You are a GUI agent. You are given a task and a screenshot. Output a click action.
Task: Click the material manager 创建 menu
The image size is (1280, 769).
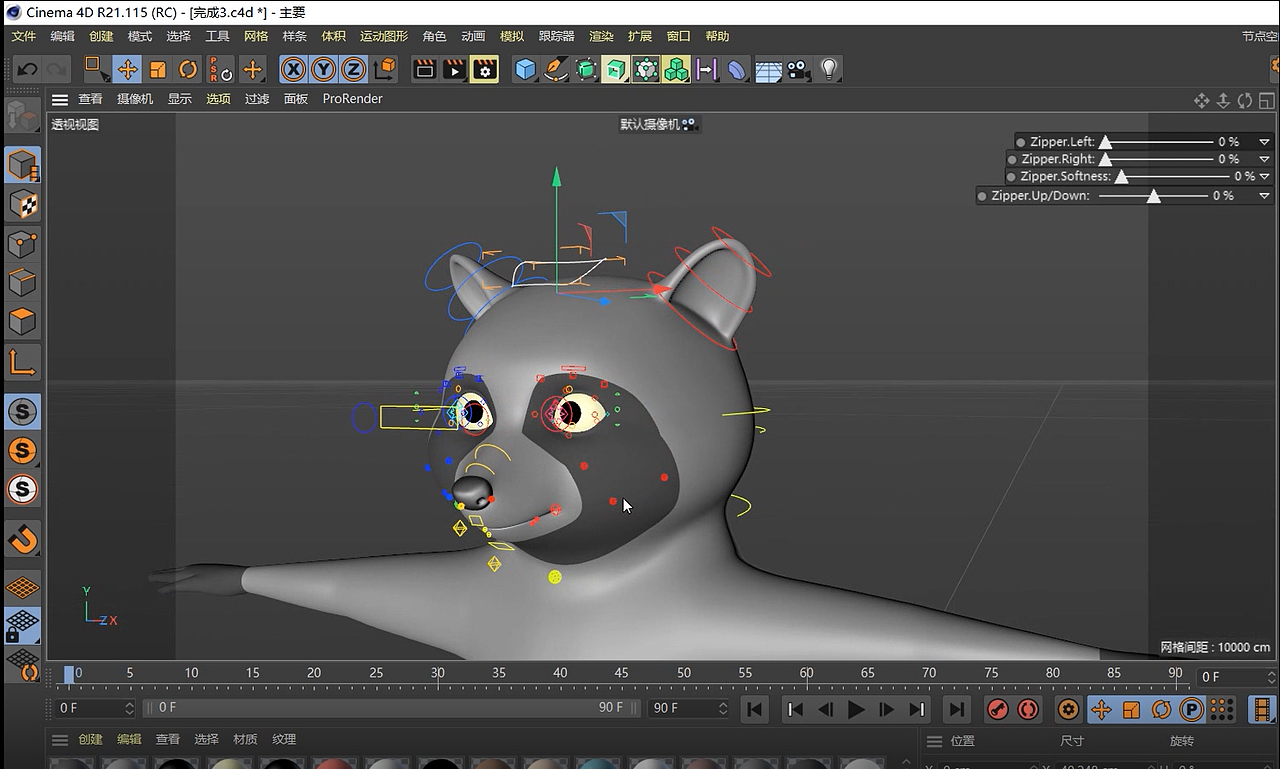click(90, 740)
